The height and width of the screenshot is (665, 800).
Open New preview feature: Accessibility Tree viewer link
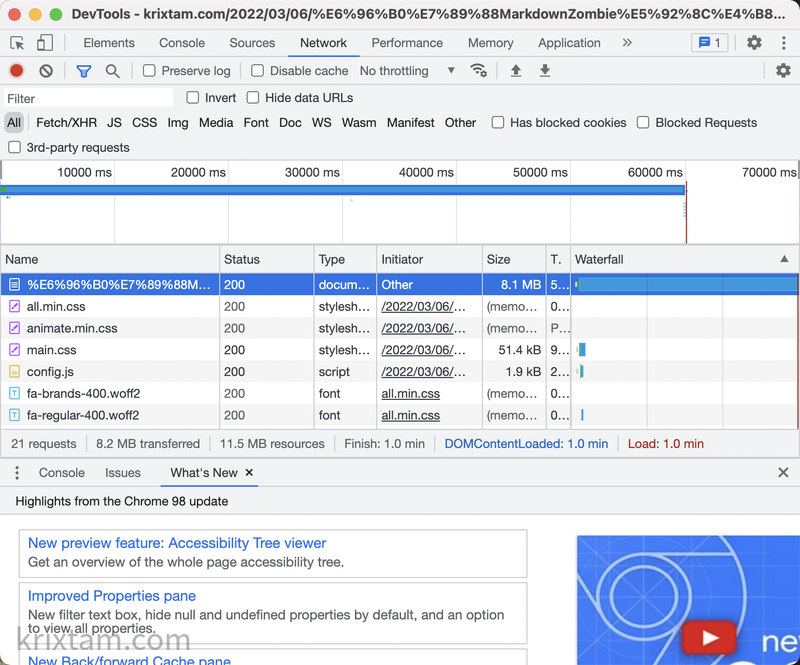(x=177, y=543)
